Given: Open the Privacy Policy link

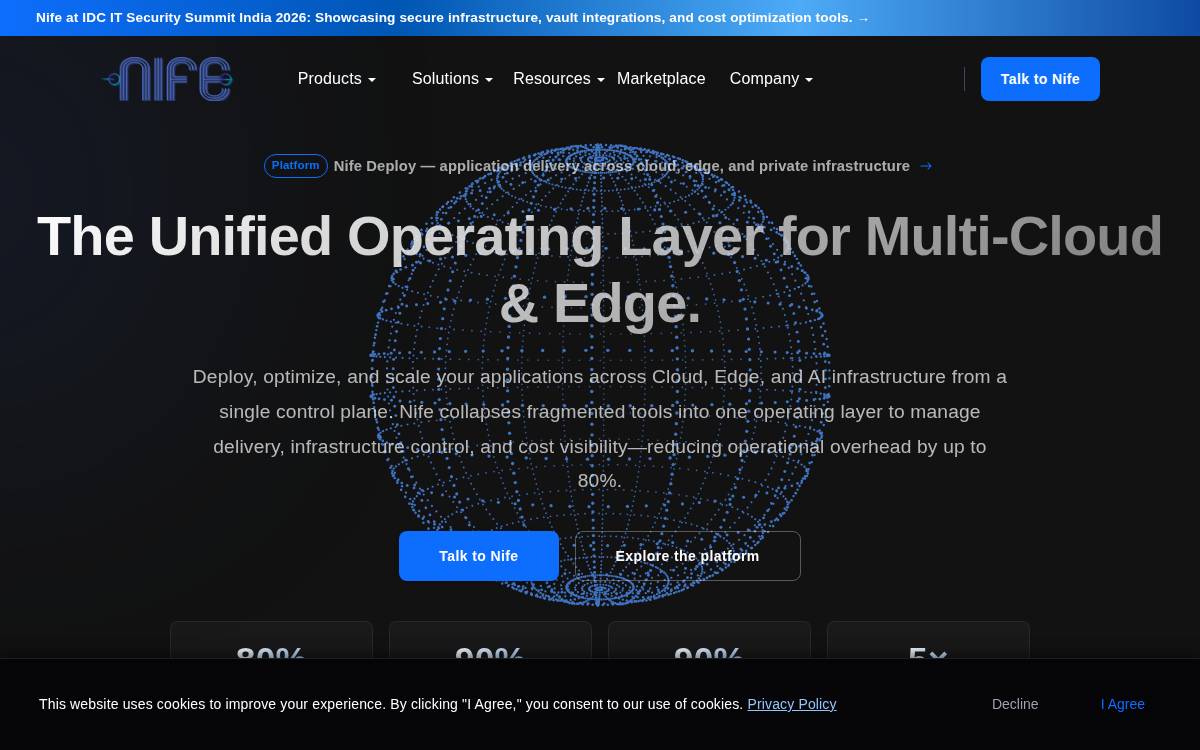Looking at the screenshot, I should pyautogui.click(x=792, y=704).
